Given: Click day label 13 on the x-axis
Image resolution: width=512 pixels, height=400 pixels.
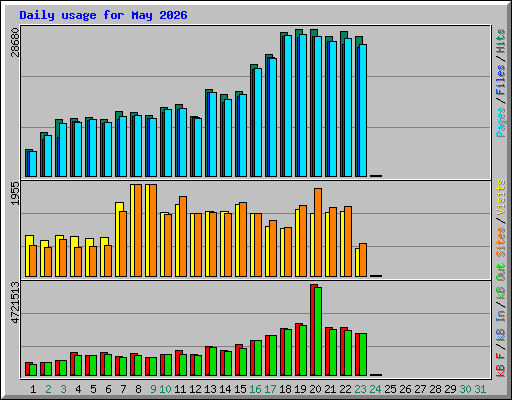Looking at the screenshot, I should pyautogui.click(x=210, y=389).
